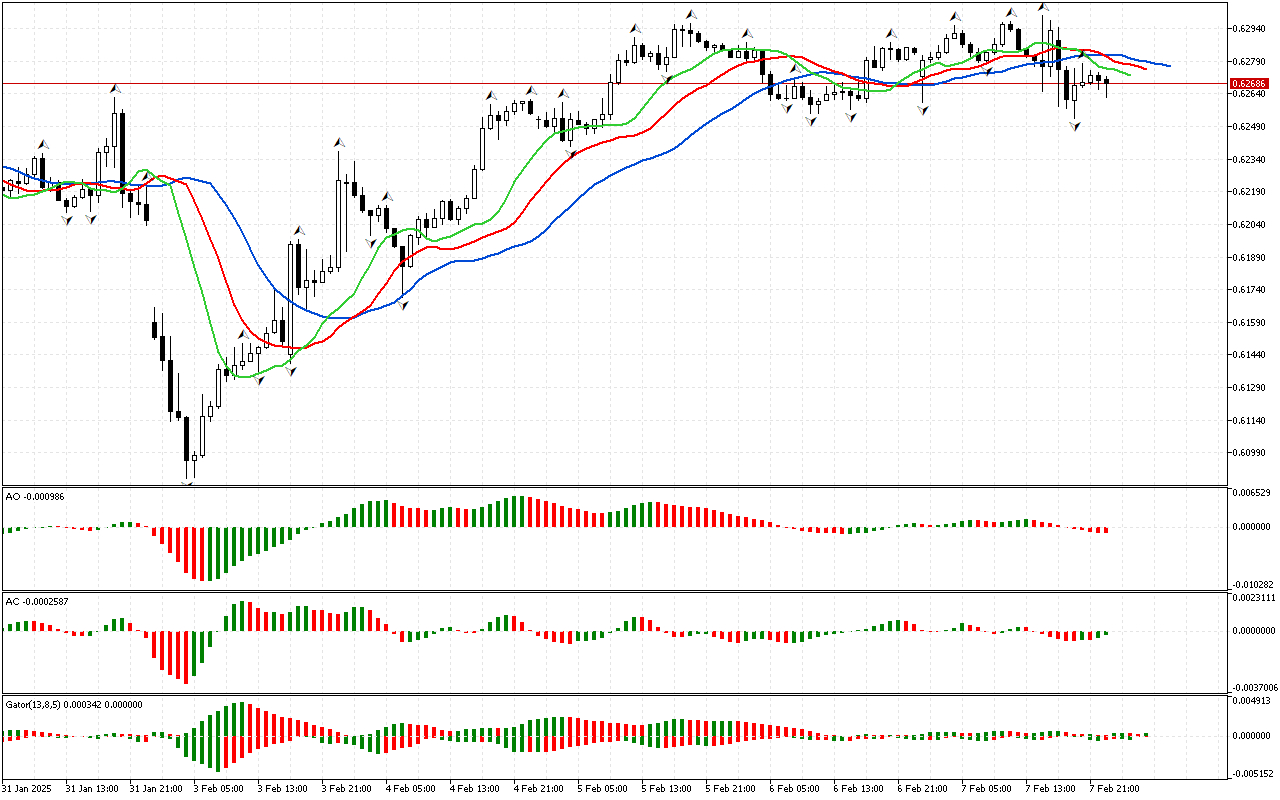Click the 31 Jan 2025 date label
Screen dimensions: 1280x800
tap(25, 788)
